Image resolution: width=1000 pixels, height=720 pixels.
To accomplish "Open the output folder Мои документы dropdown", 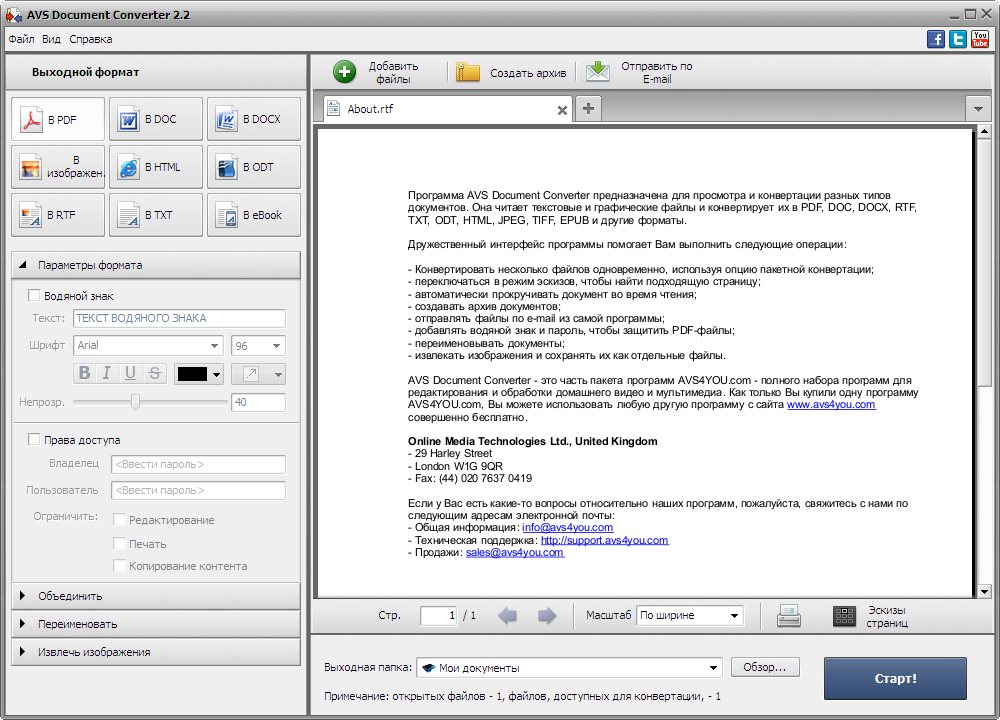I will 568,668.
